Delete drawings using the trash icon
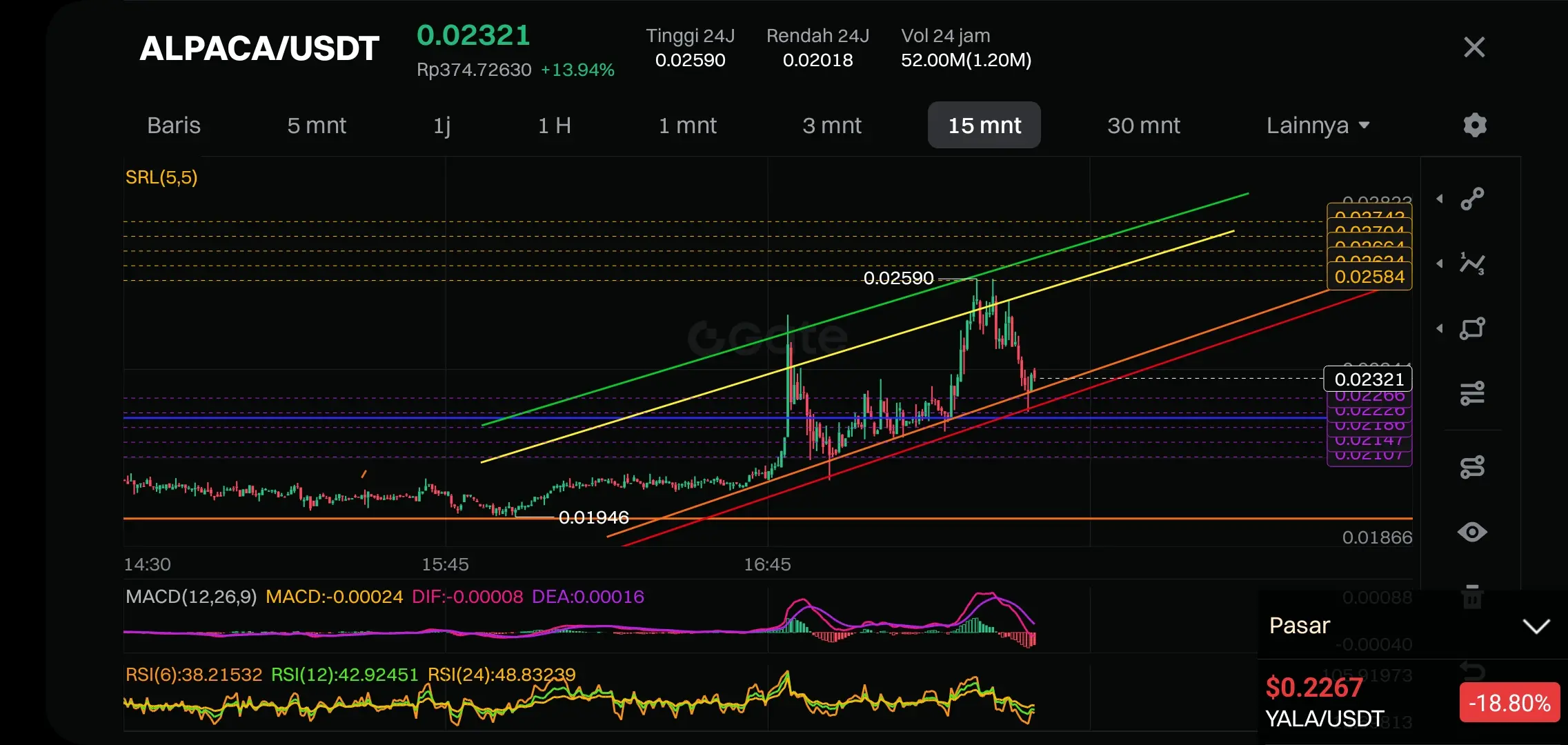1568x745 pixels. [x=1472, y=596]
